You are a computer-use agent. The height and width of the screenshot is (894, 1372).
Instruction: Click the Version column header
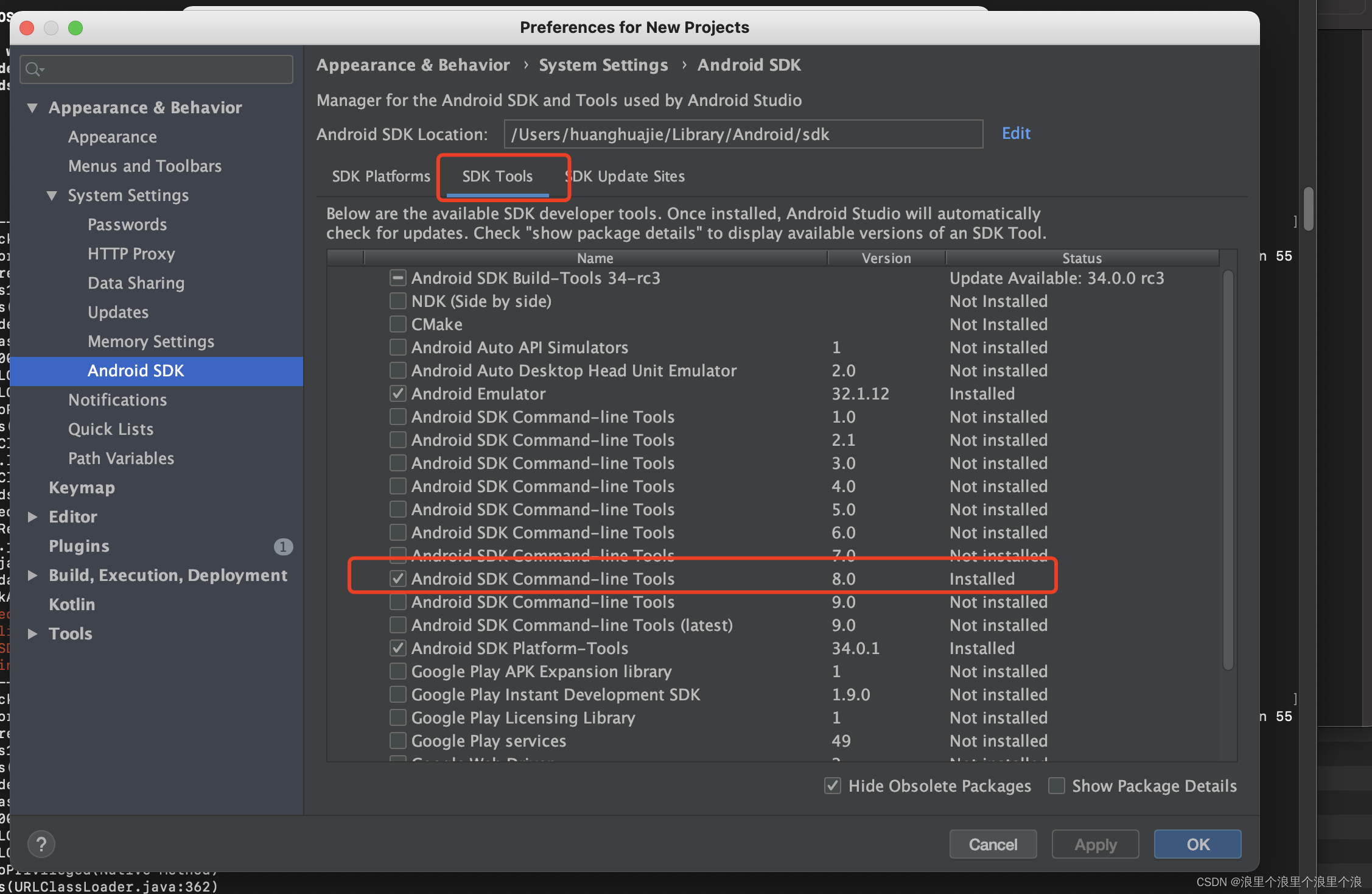[886, 258]
